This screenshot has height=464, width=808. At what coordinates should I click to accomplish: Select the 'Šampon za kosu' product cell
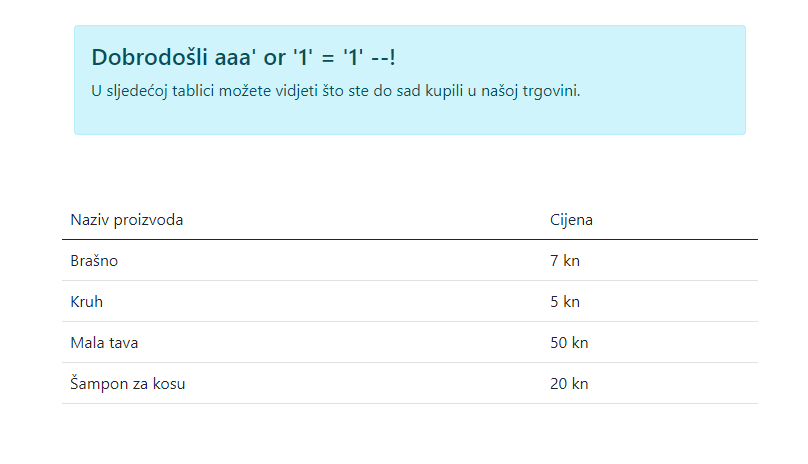point(128,384)
